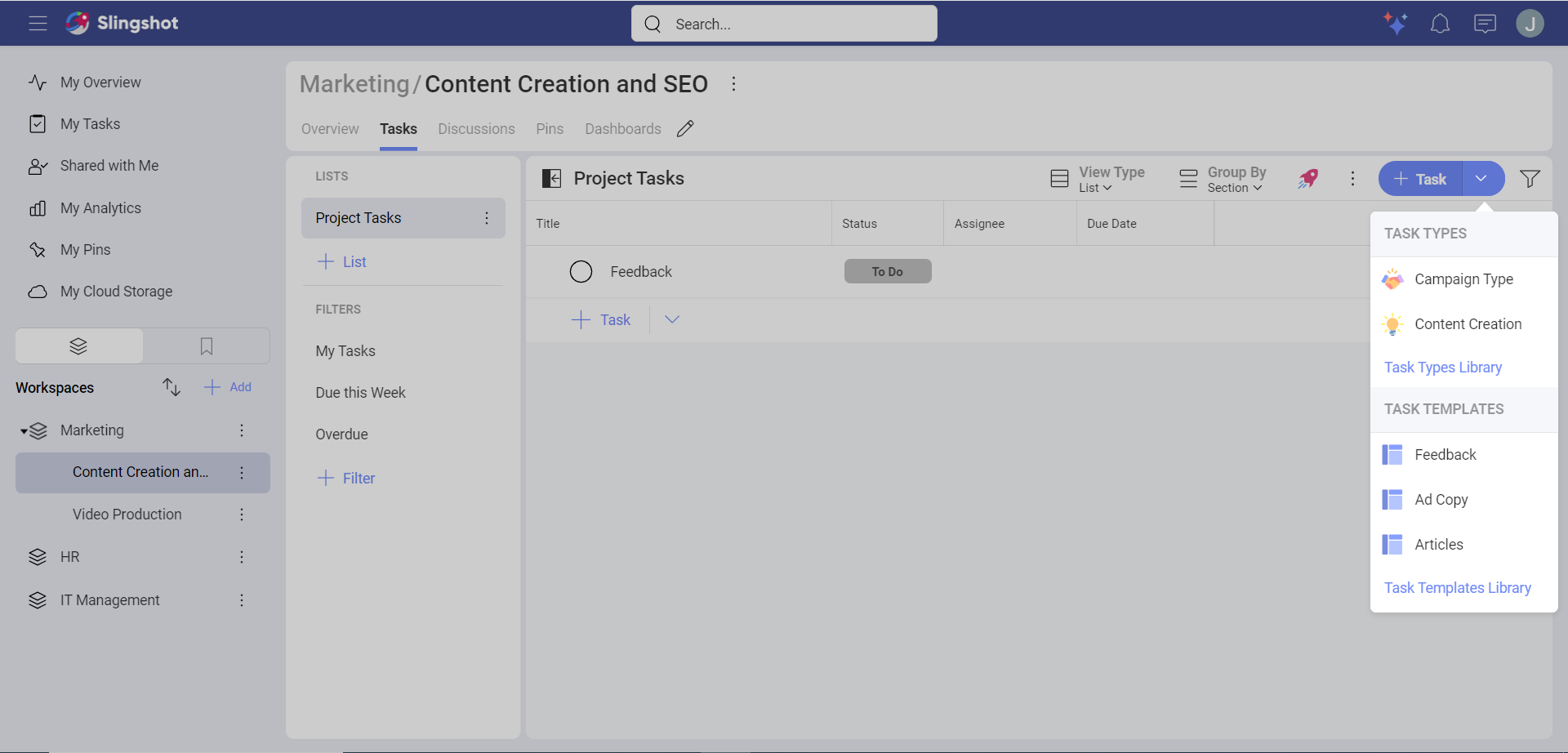
Task: Open View Type List dropdown
Action: coord(1098,179)
